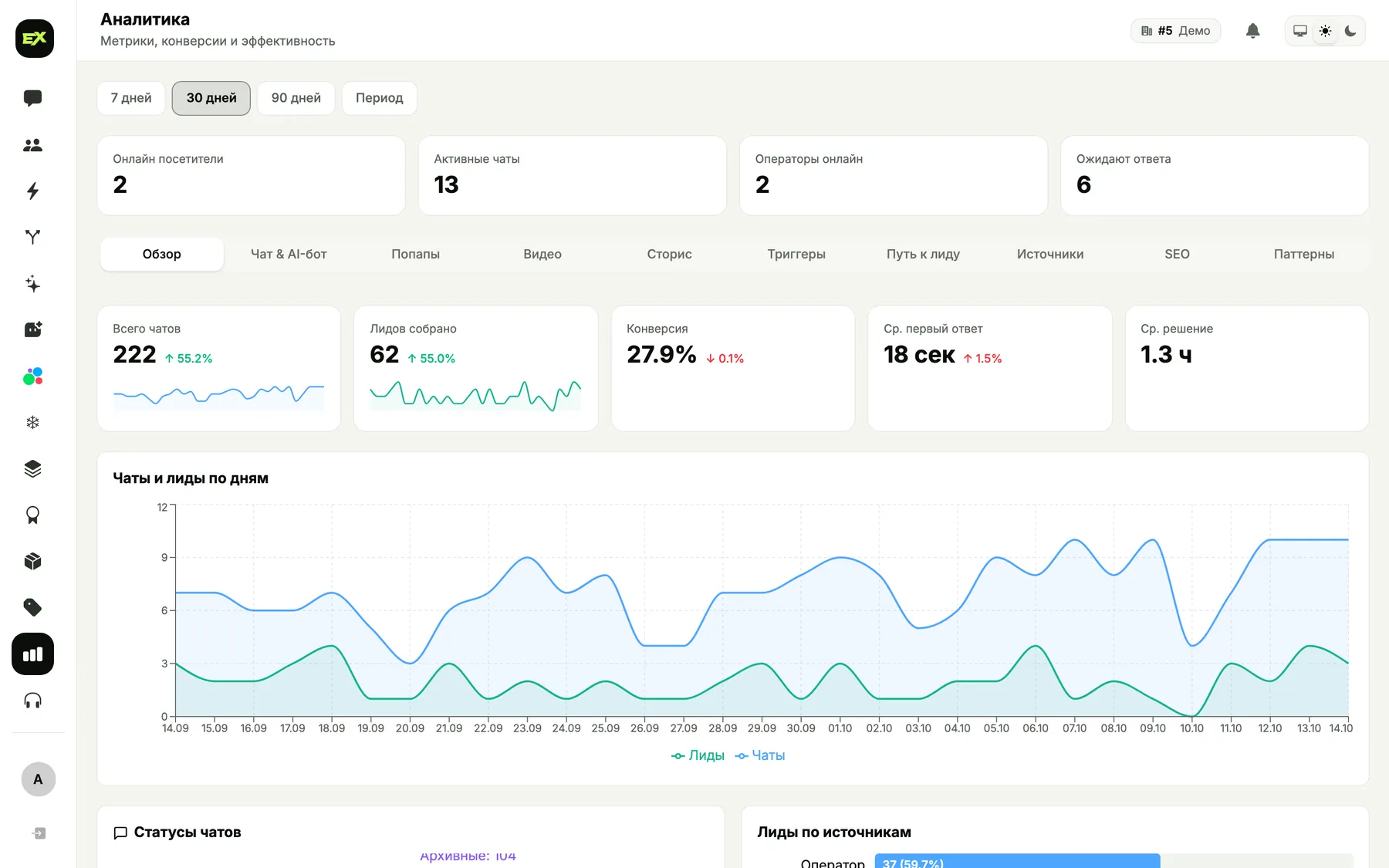Click the Ожидают ответа 6 card
Viewport: 1389px width, 868px height.
coord(1215,175)
